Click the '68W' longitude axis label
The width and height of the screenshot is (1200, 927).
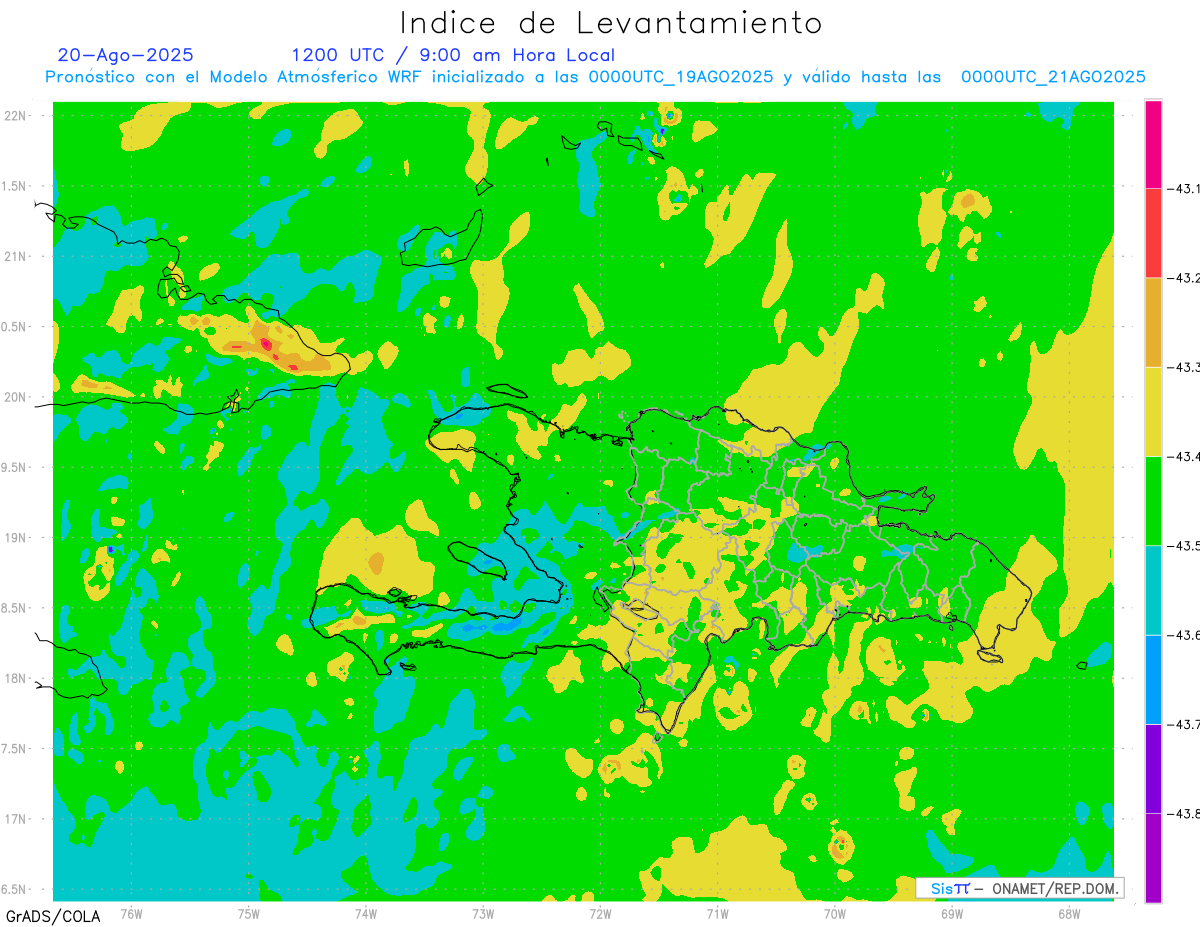click(x=1069, y=913)
